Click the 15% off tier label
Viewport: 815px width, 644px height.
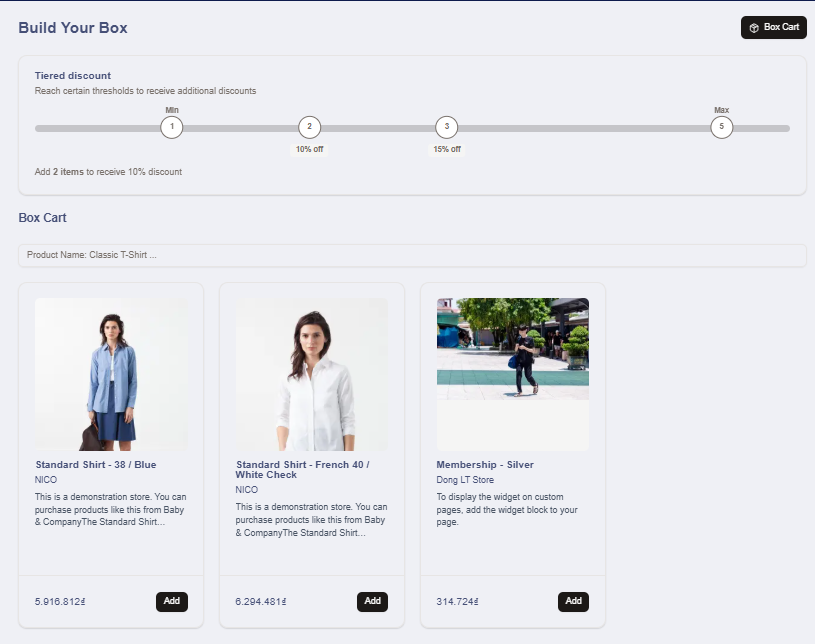pyautogui.click(x=447, y=150)
